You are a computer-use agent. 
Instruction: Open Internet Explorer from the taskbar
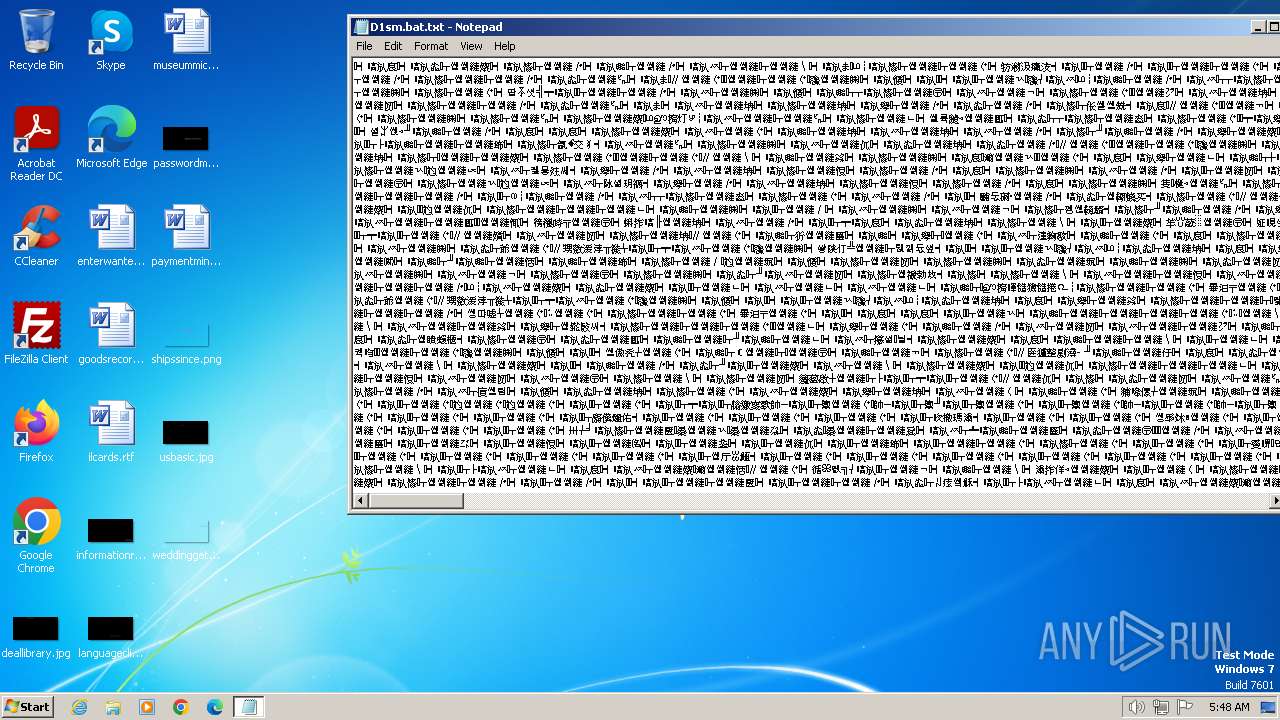pyautogui.click(x=79, y=707)
